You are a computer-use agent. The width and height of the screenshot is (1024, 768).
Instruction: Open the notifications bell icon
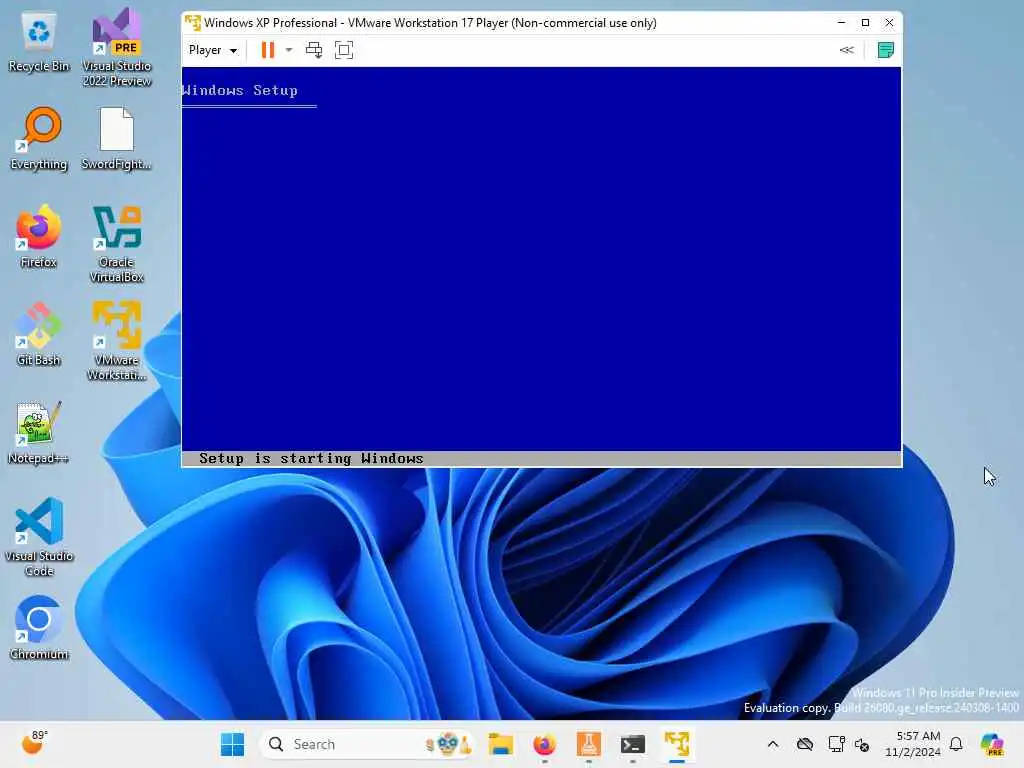click(956, 744)
